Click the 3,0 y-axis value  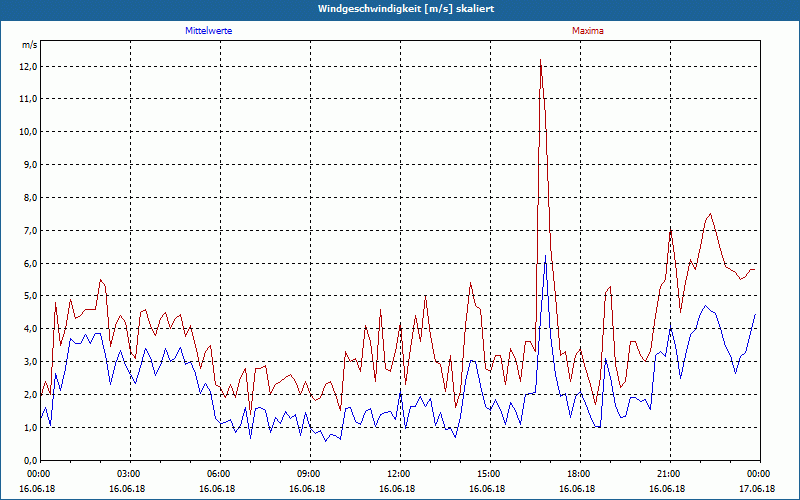click(x=31, y=362)
